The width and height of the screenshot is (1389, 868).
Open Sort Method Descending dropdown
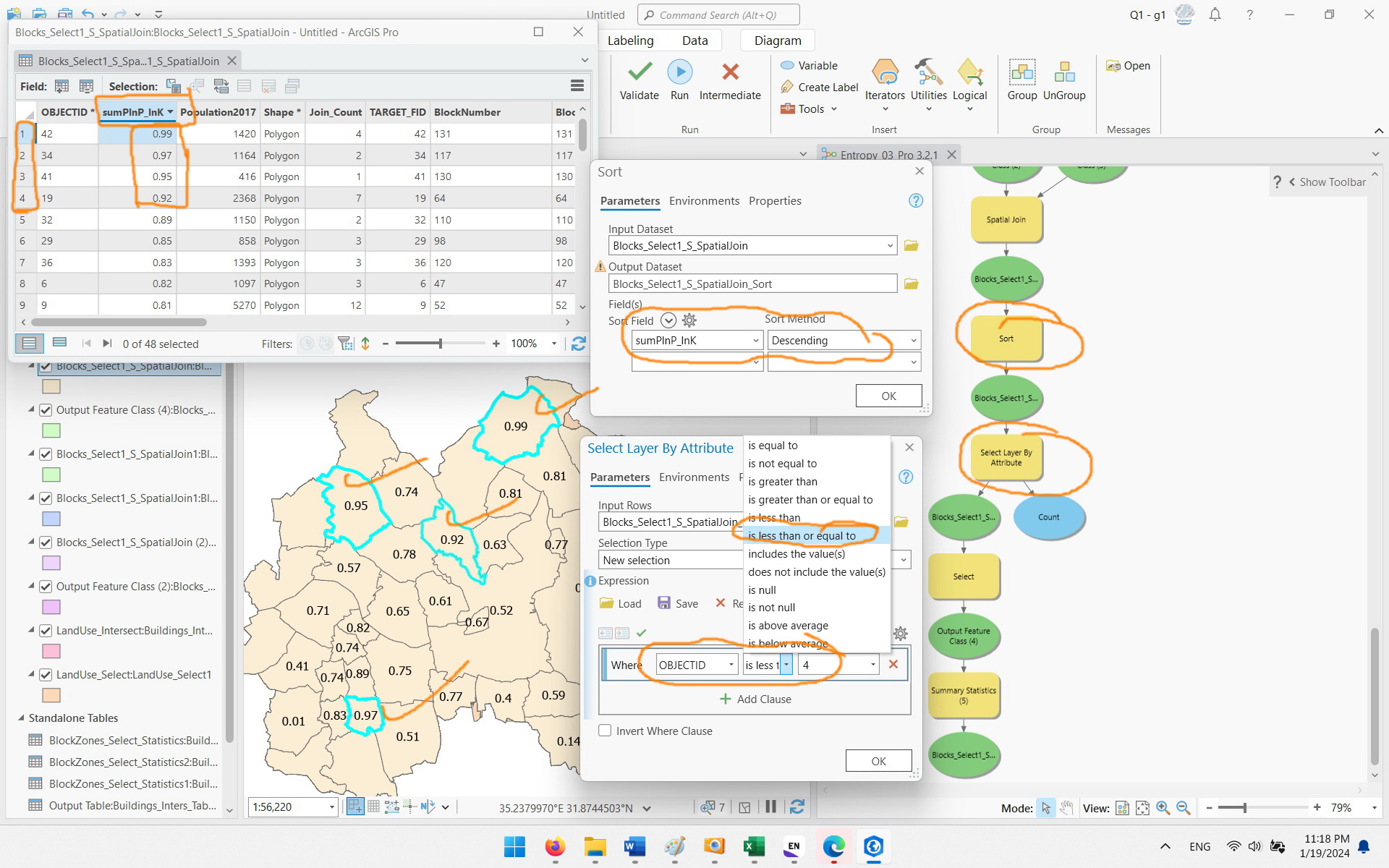tap(914, 341)
